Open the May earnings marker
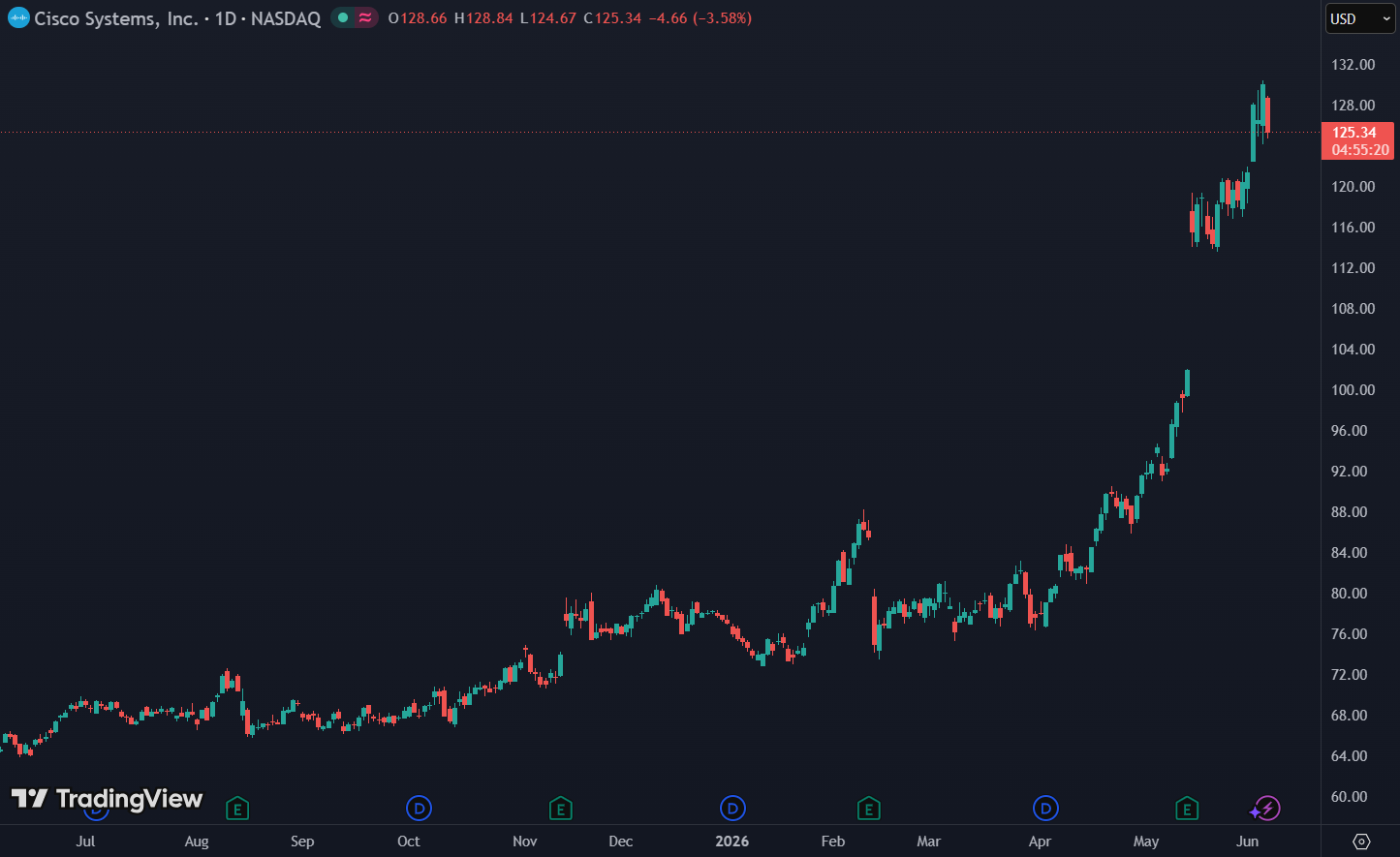Viewport: 1400px width, 857px height. pos(1187,808)
